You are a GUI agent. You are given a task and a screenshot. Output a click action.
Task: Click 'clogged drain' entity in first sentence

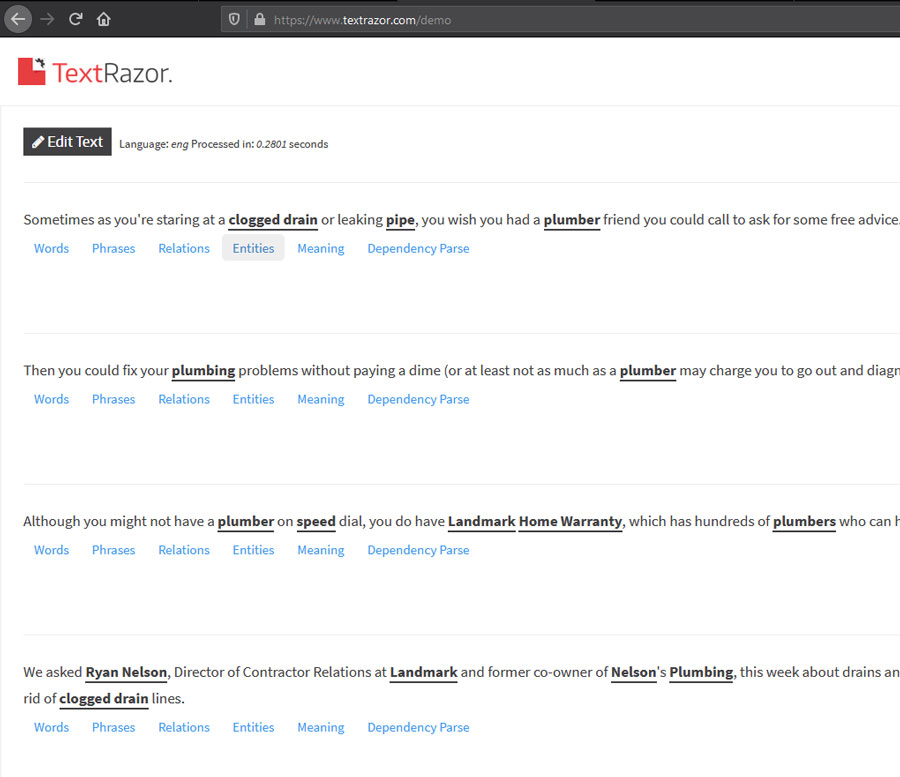[x=273, y=220]
